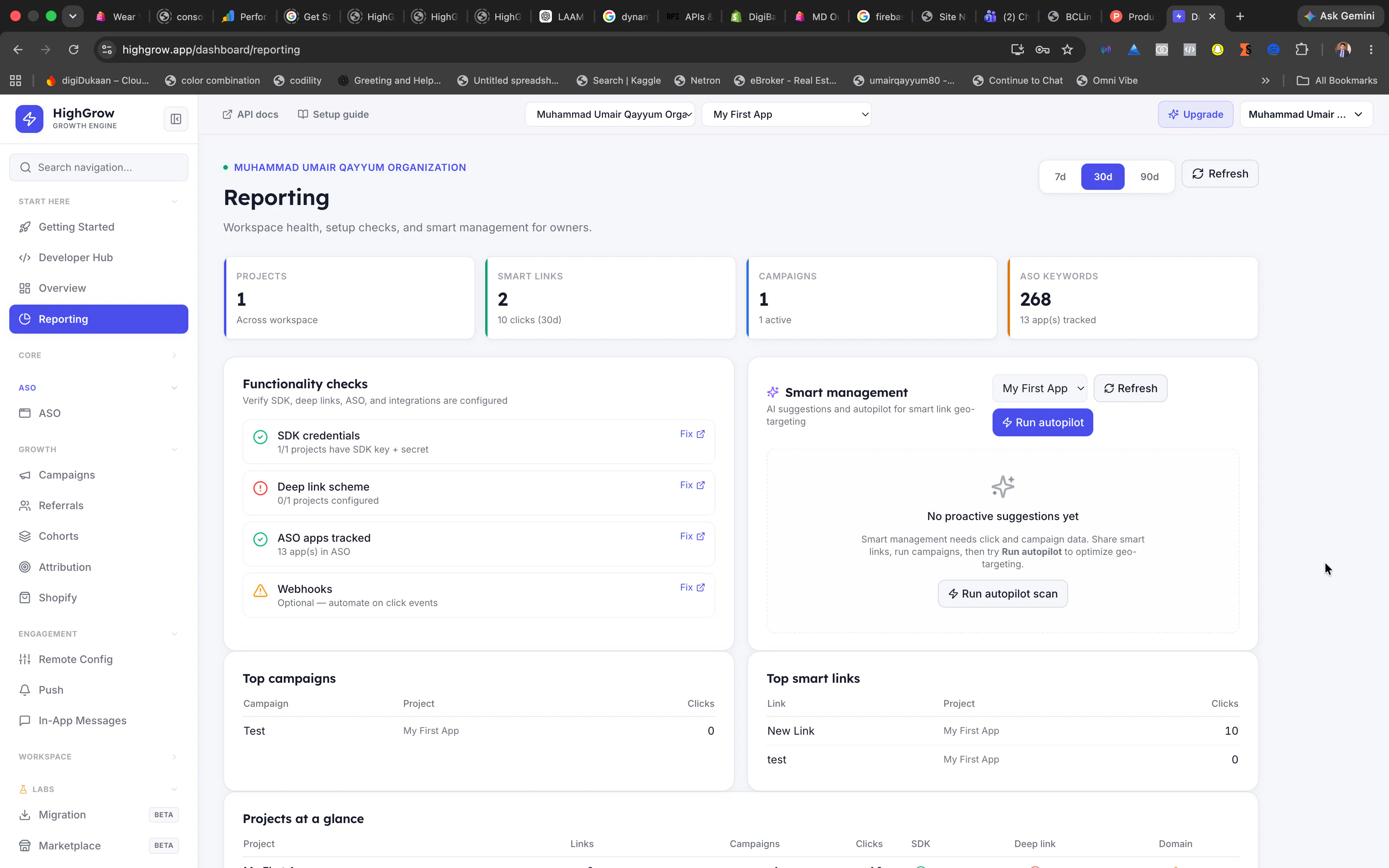Open the Setup guide link
The height and width of the screenshot is (868, 1389).
click(333, 114)
